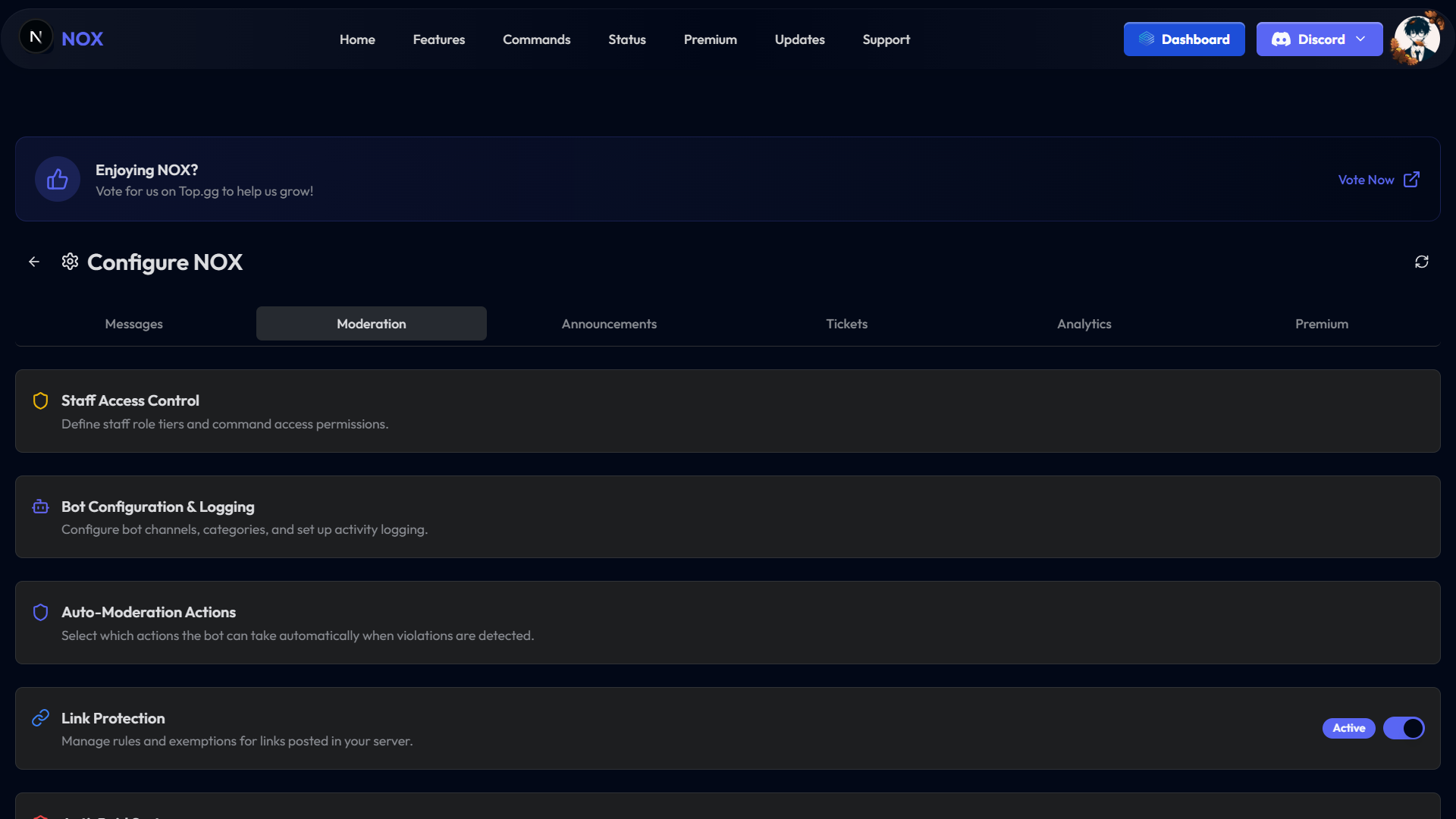
Task: Switch to the Tickets tab
Action: [846, 324]
